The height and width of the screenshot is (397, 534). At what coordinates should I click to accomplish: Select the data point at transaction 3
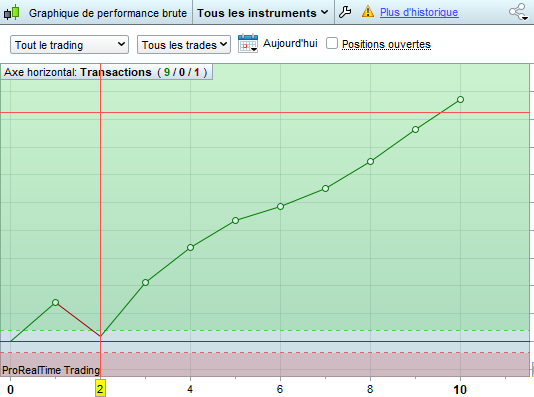click(x=145, y=282)
